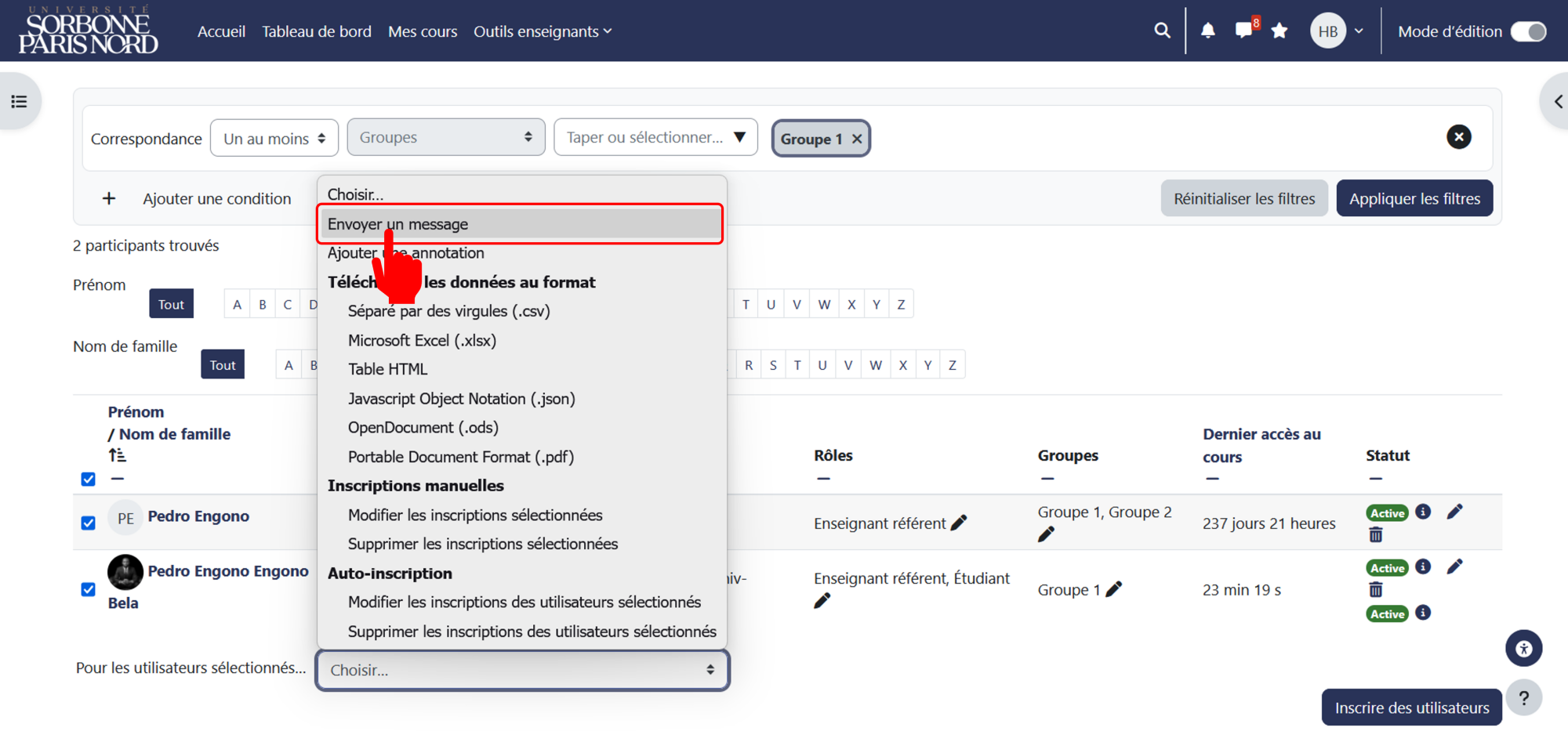
Task: Uncheck Pedro Engono's checkbox
Action: tap(89, 523)
